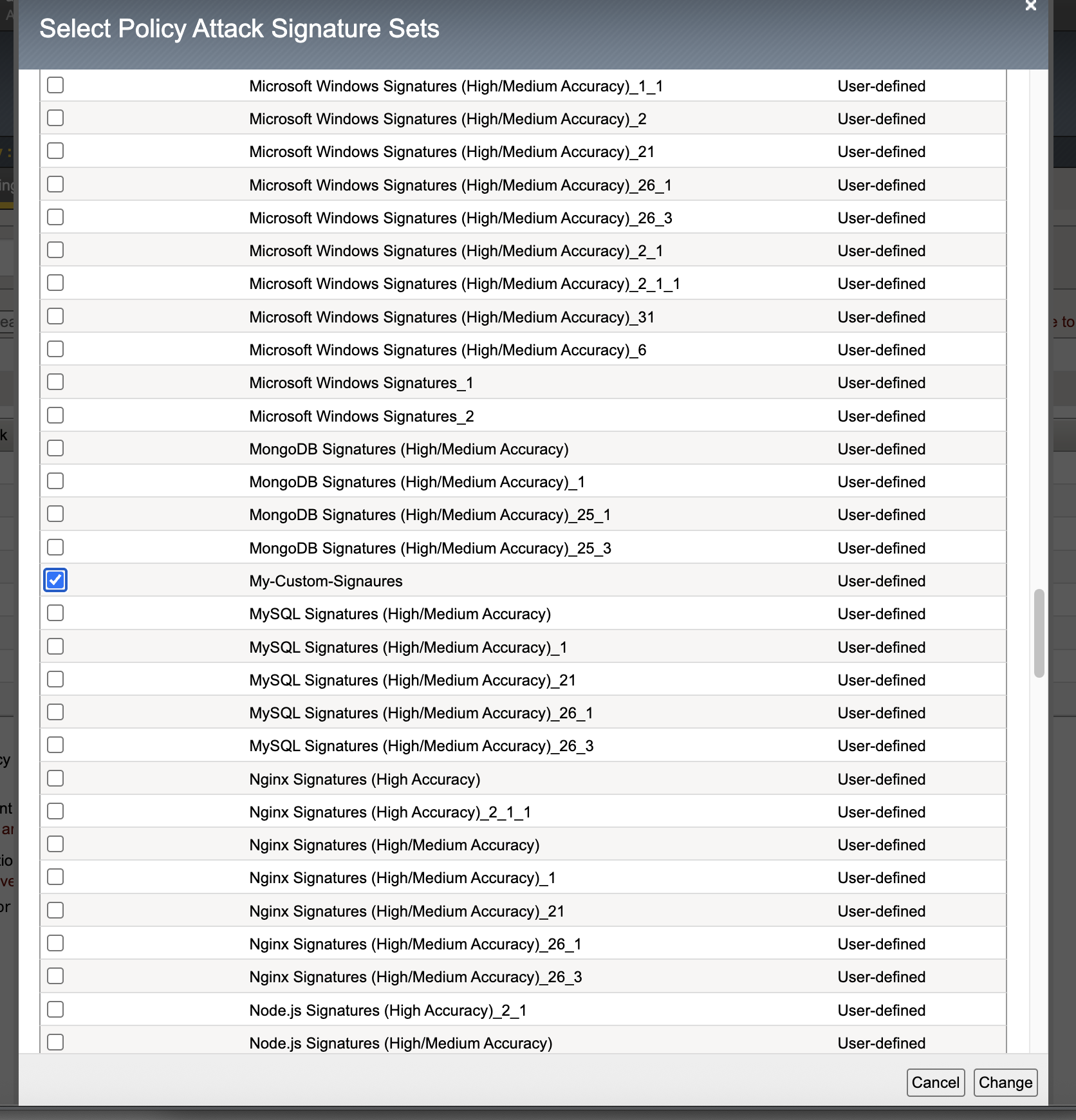This screenshot has width=1076, height=1120.
Task: Click 'Microsoft Windows Signatures (High/Medium Accuracy)_26_1' text
Action: (x=461, y=185)
